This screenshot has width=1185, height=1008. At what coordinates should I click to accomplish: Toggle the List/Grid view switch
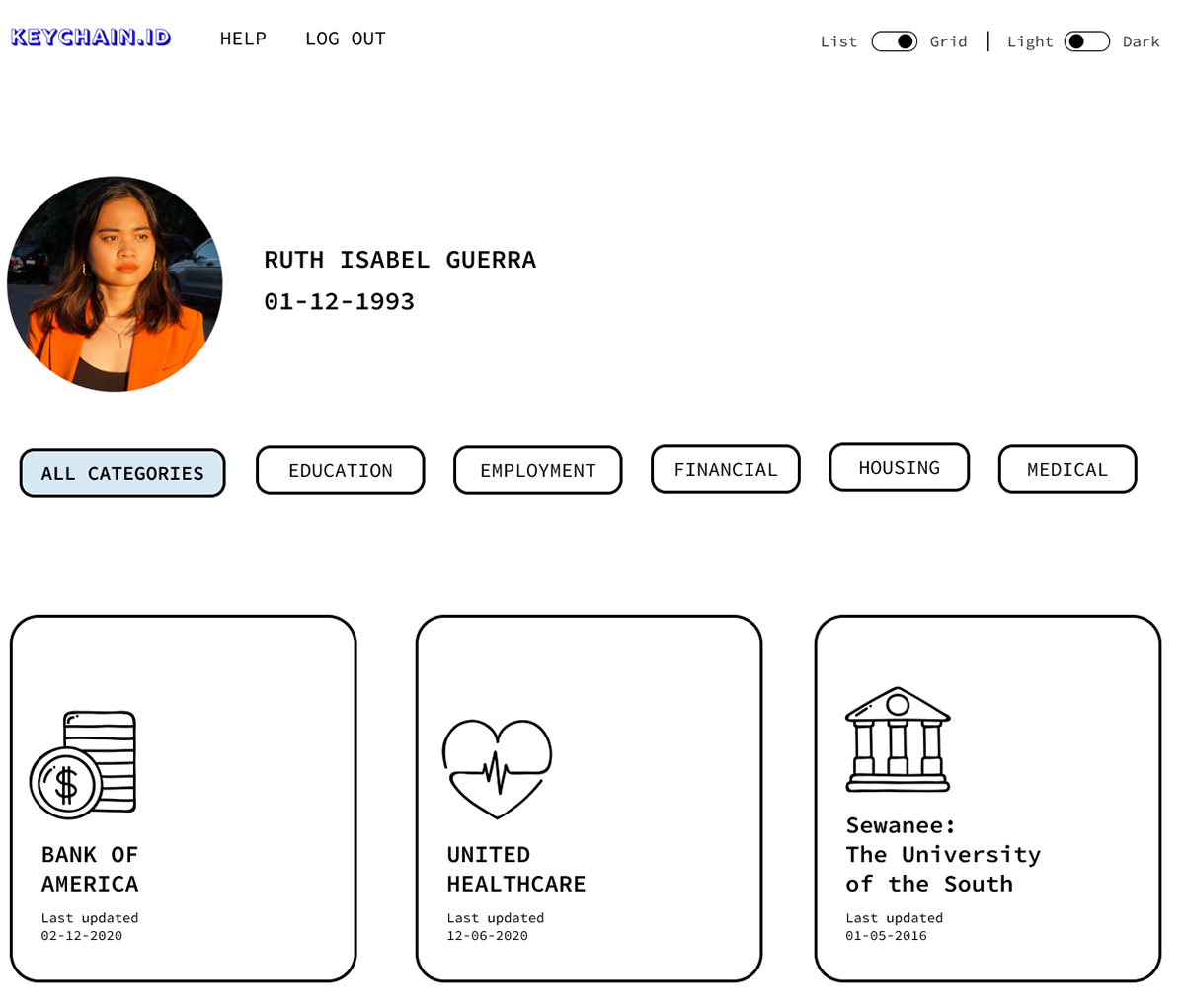[x=895, y=41]
